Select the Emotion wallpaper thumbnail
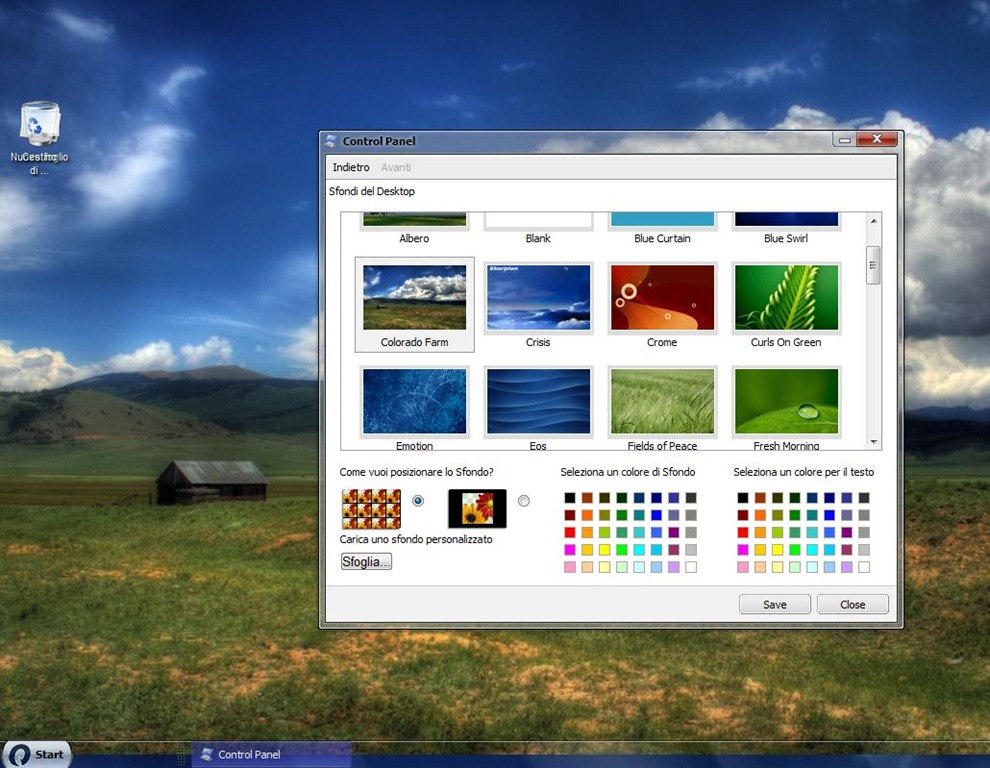This screenshot has height=768, width=990. tap(415, 401)
